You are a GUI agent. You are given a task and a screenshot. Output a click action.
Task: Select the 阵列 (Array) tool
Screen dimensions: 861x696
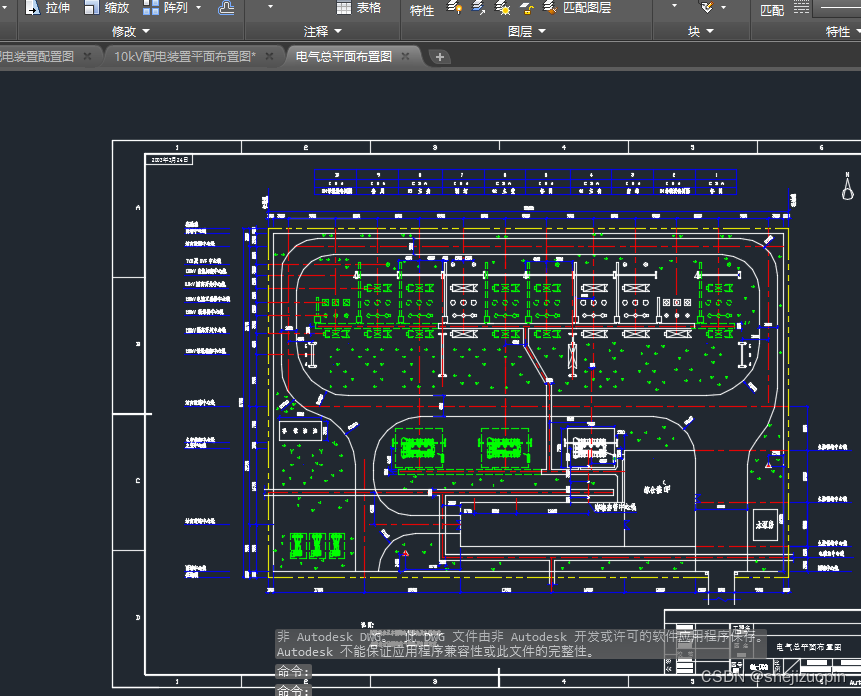pyautogui.click(x=165, y=8)
